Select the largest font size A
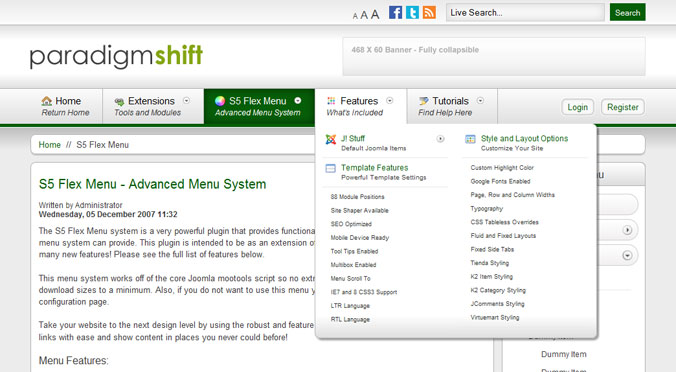Screen dimensions: 676x372 point(375,15)
